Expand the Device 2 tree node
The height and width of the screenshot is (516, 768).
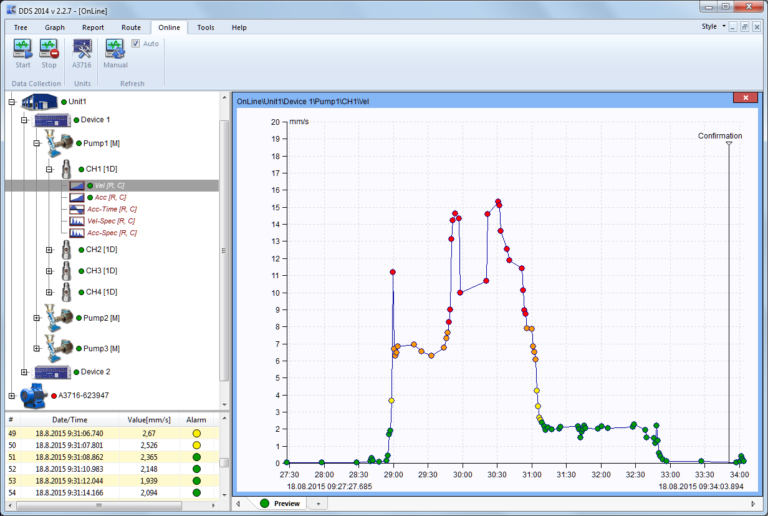pos(23,371)
